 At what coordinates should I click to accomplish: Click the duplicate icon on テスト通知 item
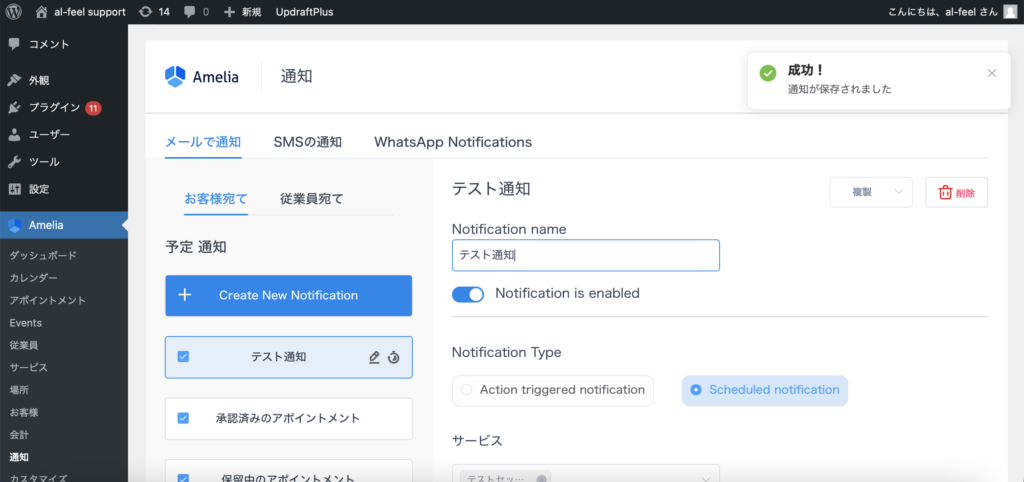pos(394,357)
